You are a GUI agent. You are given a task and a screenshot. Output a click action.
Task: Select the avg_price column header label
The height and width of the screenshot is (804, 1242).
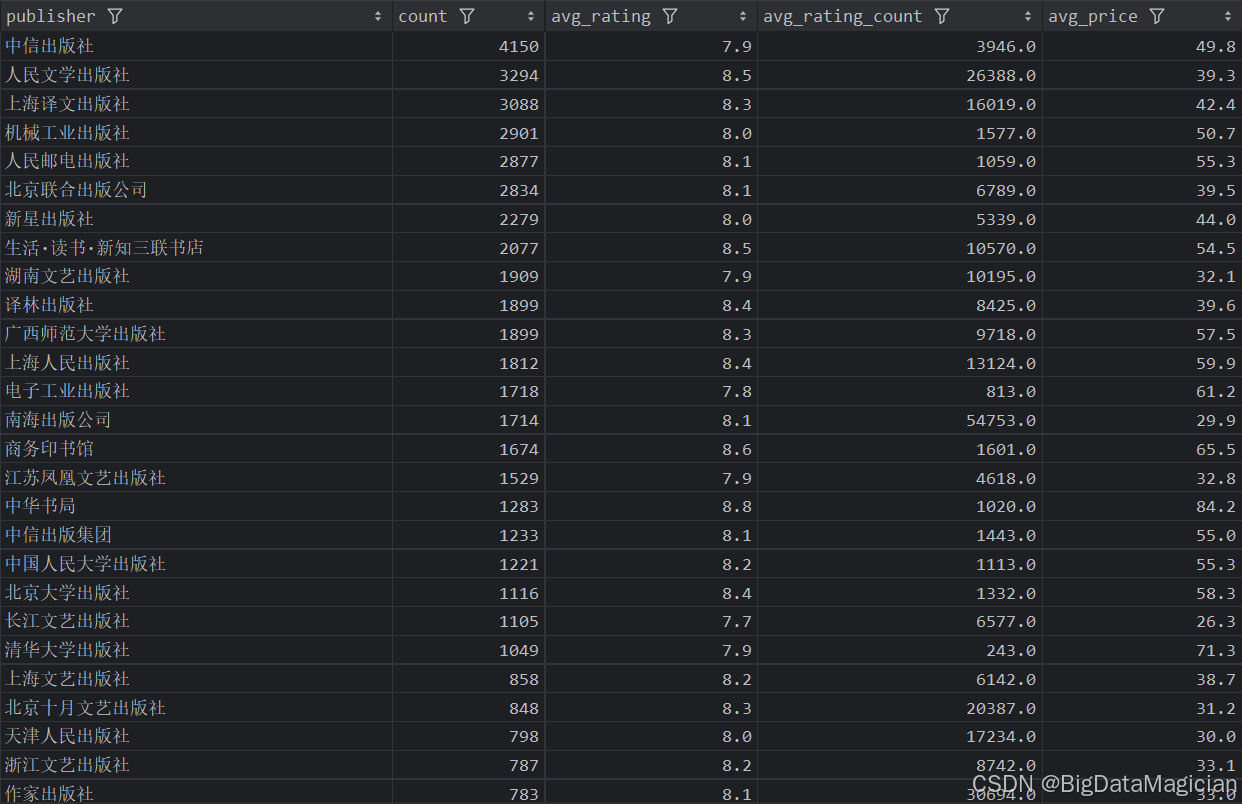click(x=1093, y=16)
